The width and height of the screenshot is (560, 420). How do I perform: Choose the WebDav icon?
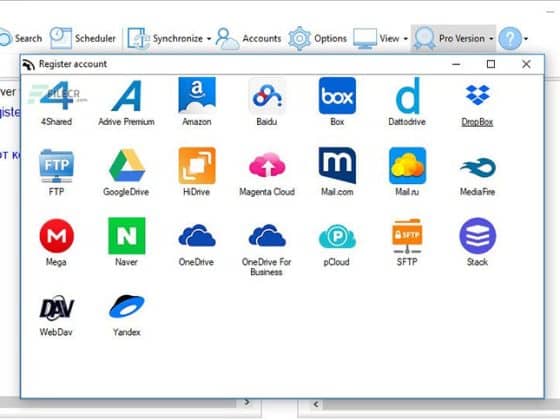point(56,308)
